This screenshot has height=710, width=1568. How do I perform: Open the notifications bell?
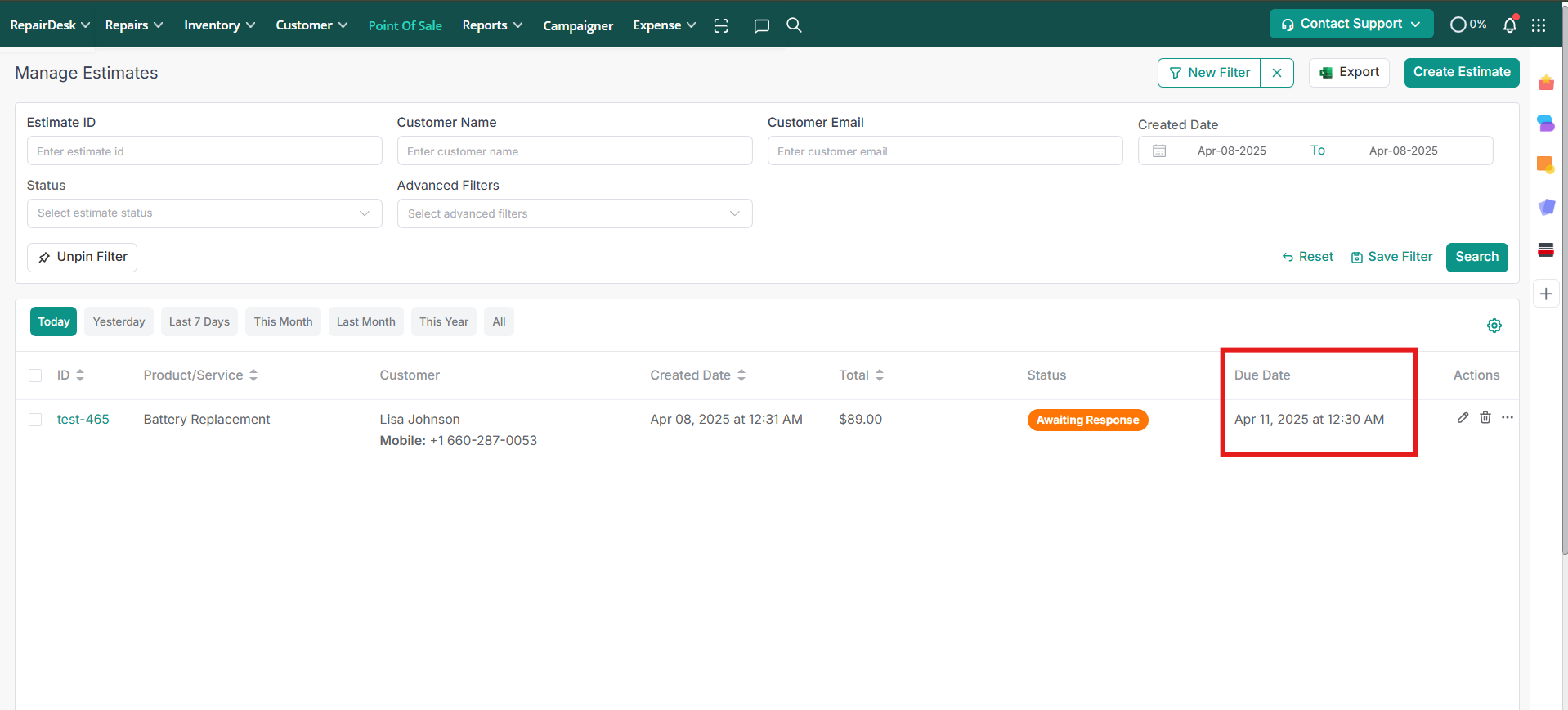(1510, 25)
